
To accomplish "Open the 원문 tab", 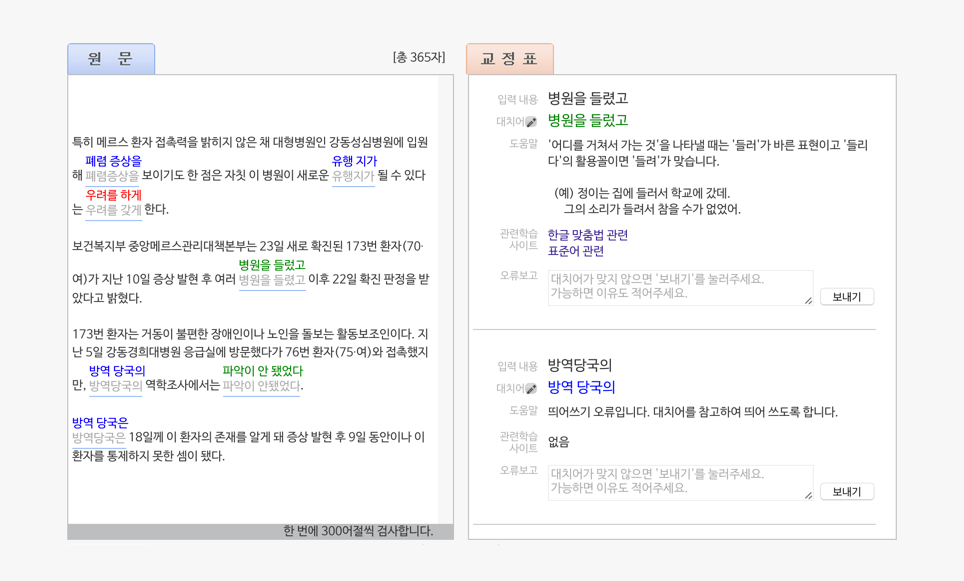I will point(111,59).
